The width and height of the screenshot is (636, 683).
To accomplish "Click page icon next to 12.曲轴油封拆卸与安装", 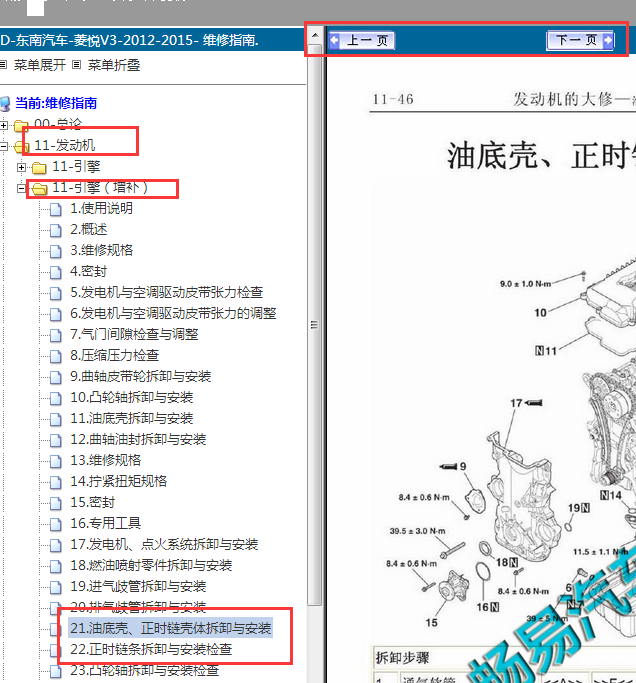I will 56,440.
